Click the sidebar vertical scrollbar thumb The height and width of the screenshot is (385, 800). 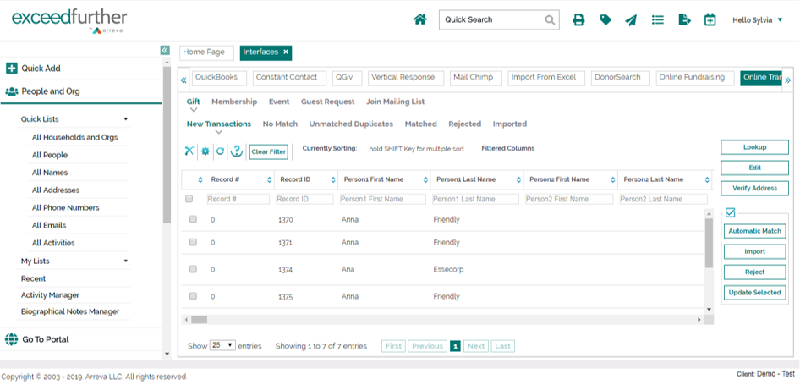(x=167, y=145)
